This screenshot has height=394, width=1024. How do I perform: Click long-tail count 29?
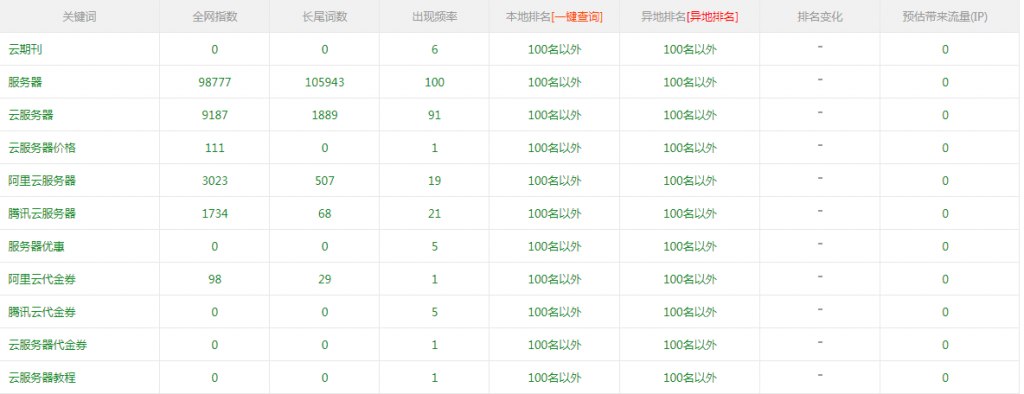coord(325,279)
